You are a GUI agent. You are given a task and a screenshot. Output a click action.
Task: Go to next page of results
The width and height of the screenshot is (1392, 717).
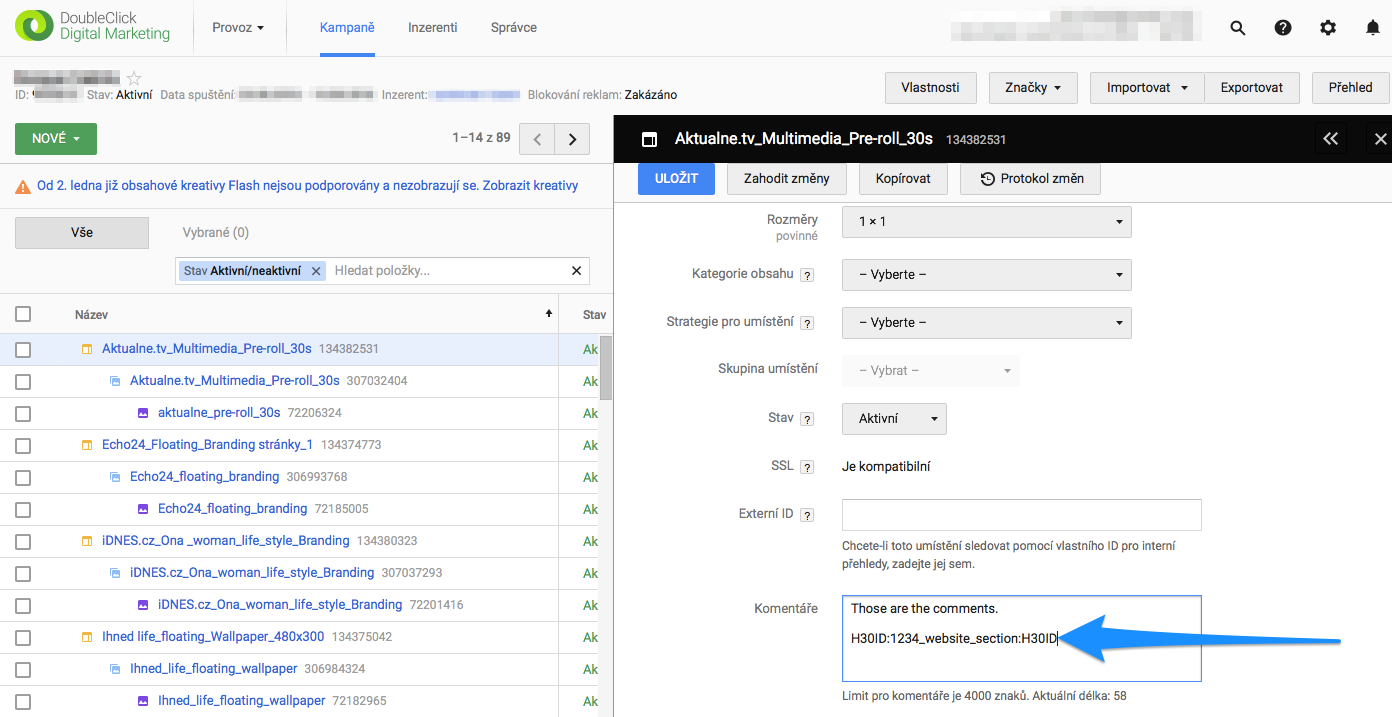point(572,139)
